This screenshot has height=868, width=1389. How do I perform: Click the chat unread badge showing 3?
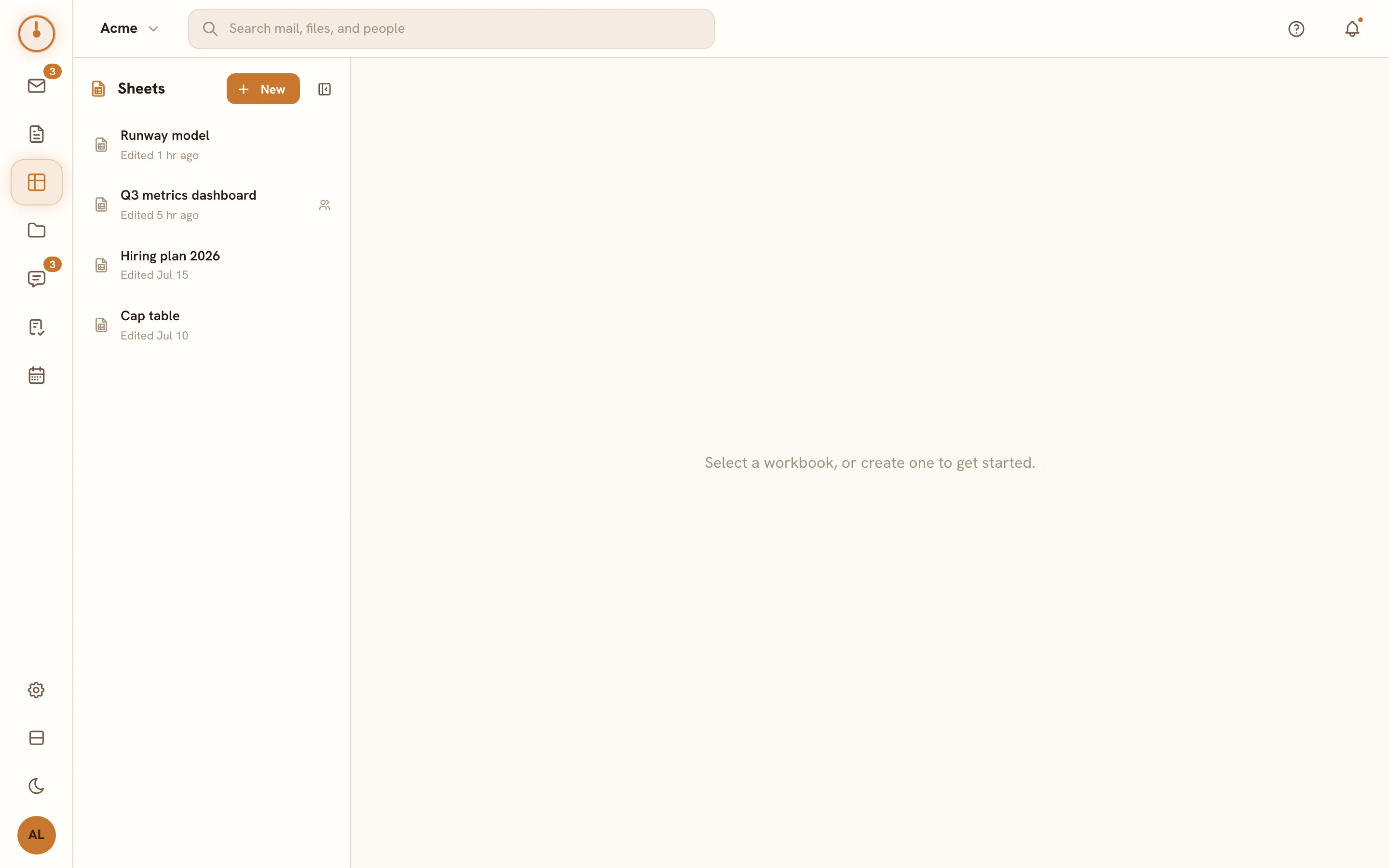52,265
